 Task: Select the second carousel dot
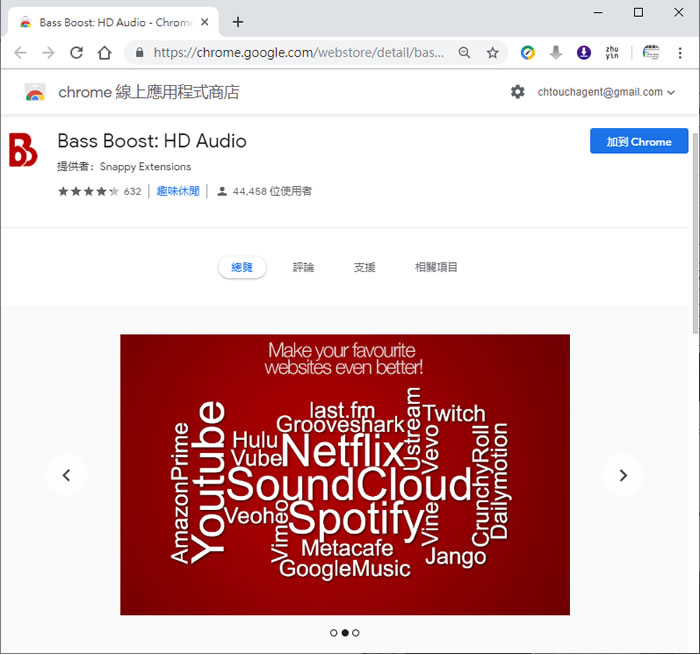pos(345,633)
